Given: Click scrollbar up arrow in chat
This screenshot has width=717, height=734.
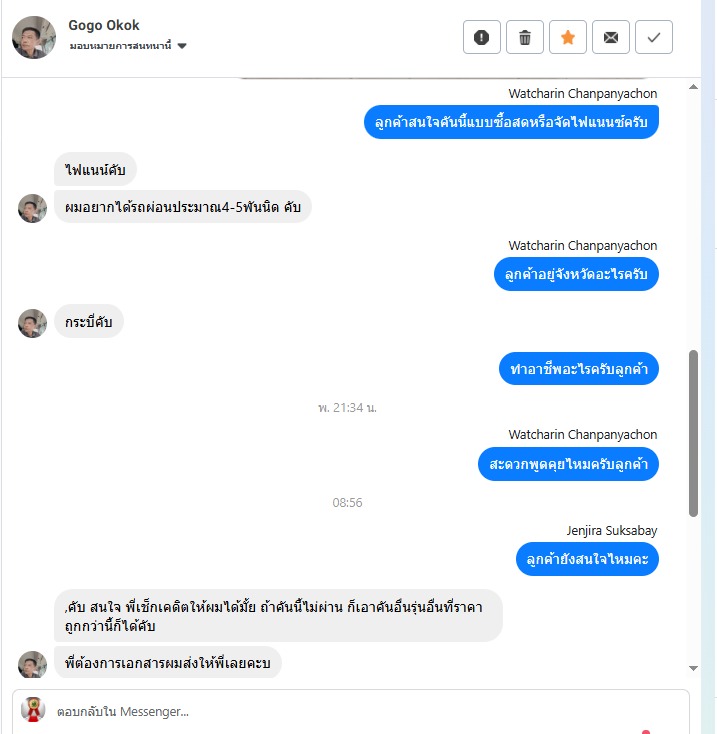Looking at the screenshot, I should [x=694, y=87].
